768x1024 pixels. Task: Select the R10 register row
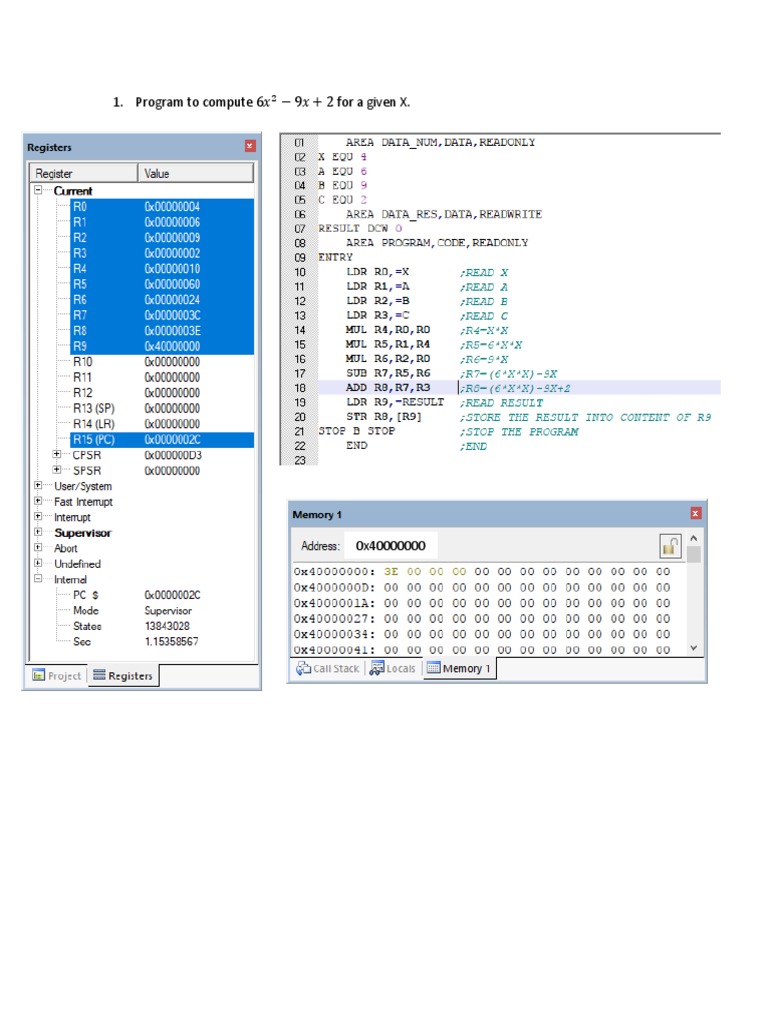[x=162, y=362]
